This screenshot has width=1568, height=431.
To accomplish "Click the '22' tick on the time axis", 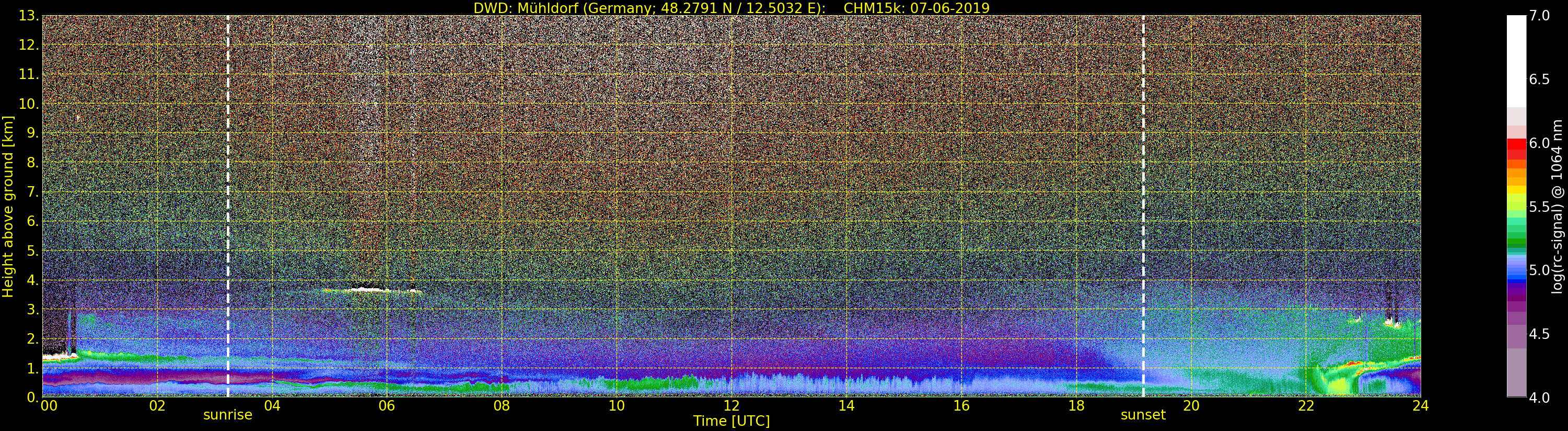I will [x=1306, y=406].
